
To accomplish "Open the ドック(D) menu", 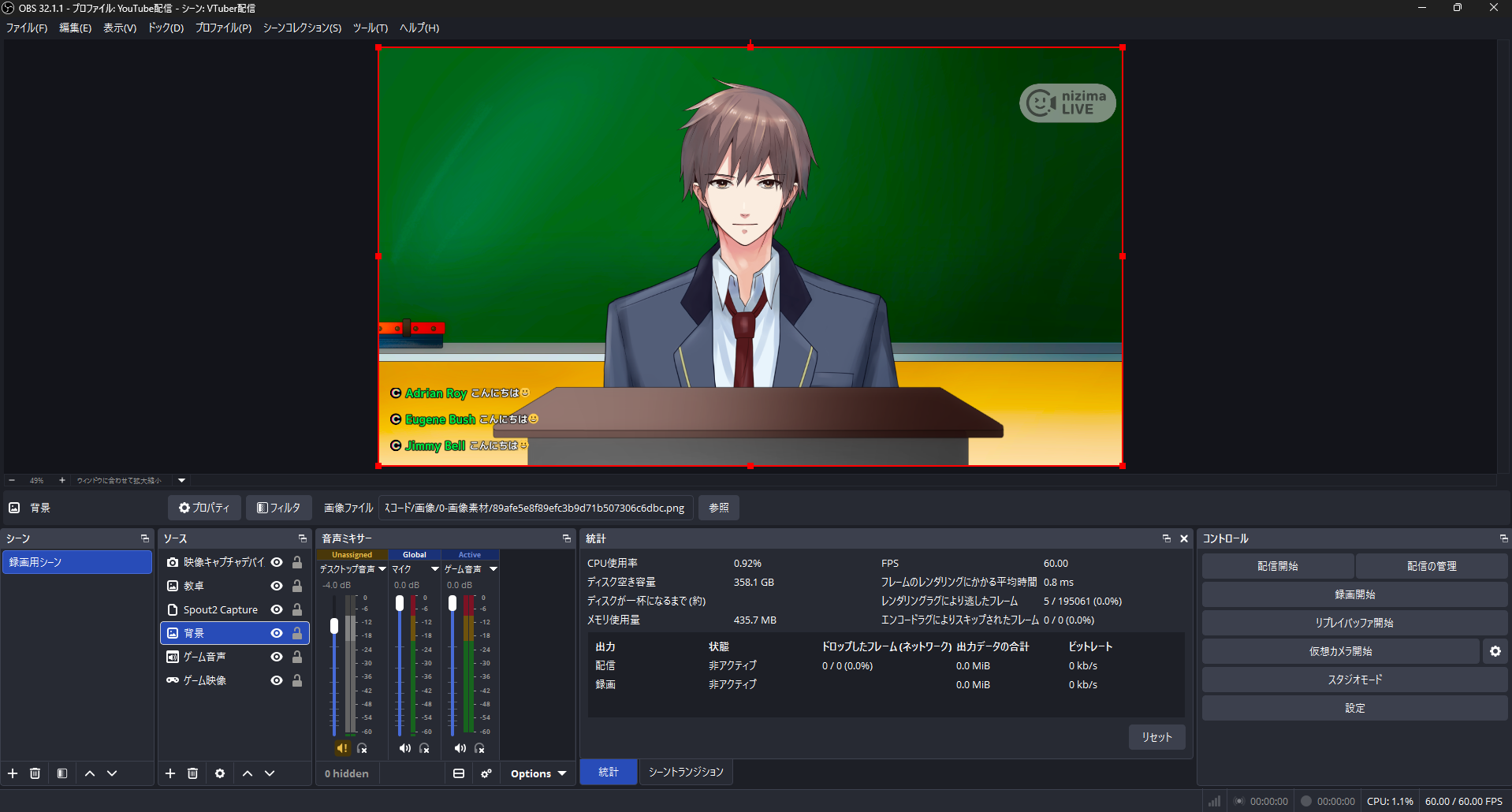I will [x=166, y=28].
